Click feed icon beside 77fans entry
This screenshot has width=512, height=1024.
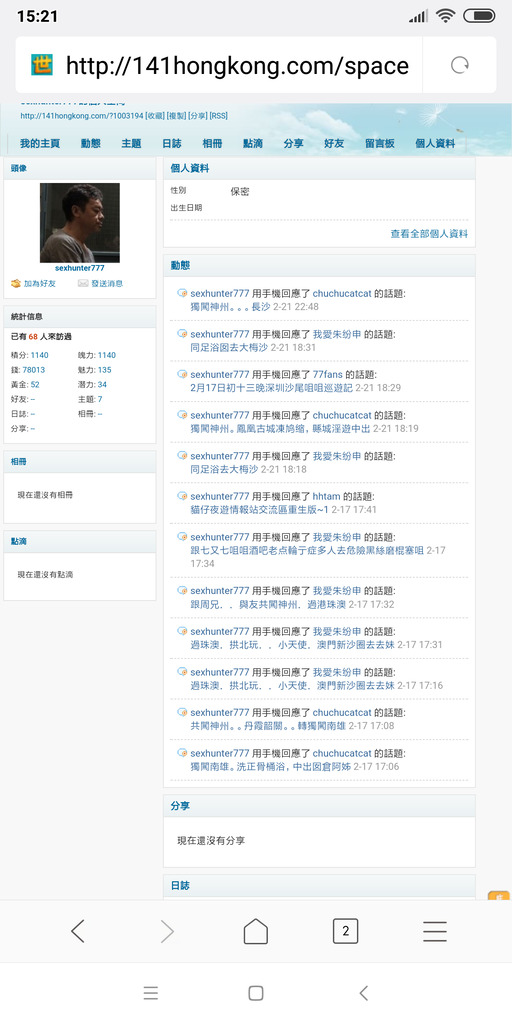182,375
